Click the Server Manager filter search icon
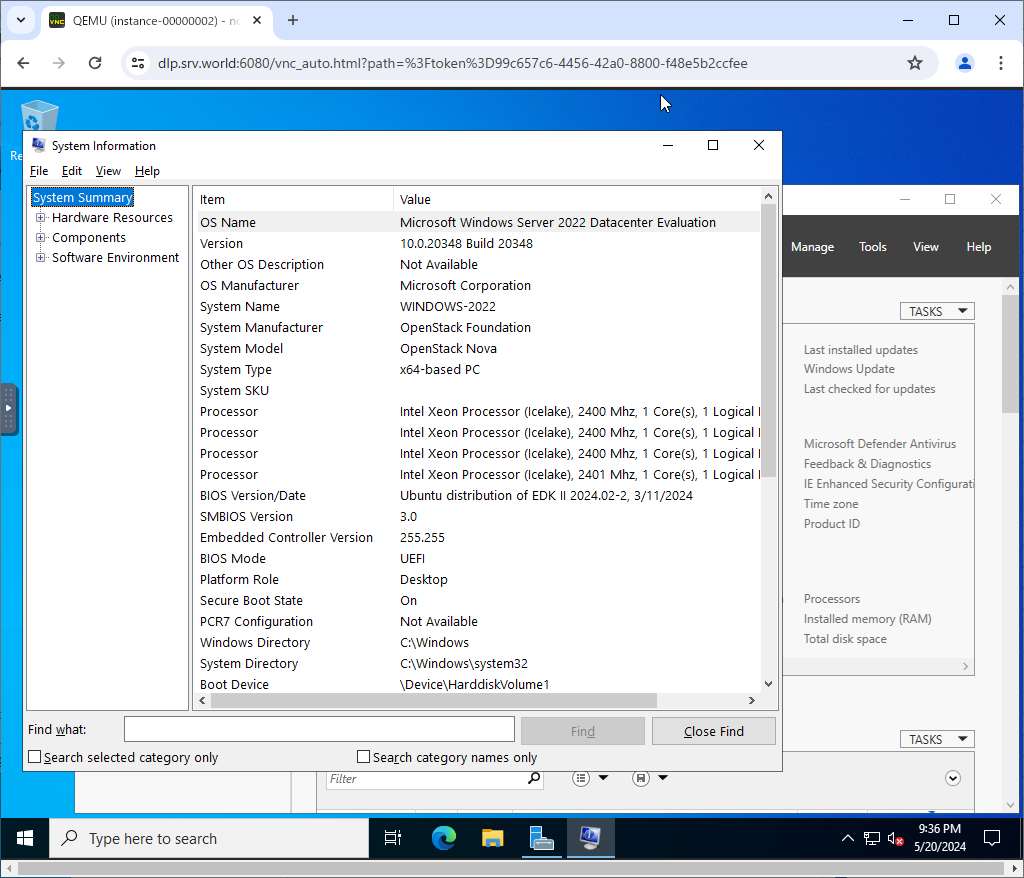 [534, 777]
